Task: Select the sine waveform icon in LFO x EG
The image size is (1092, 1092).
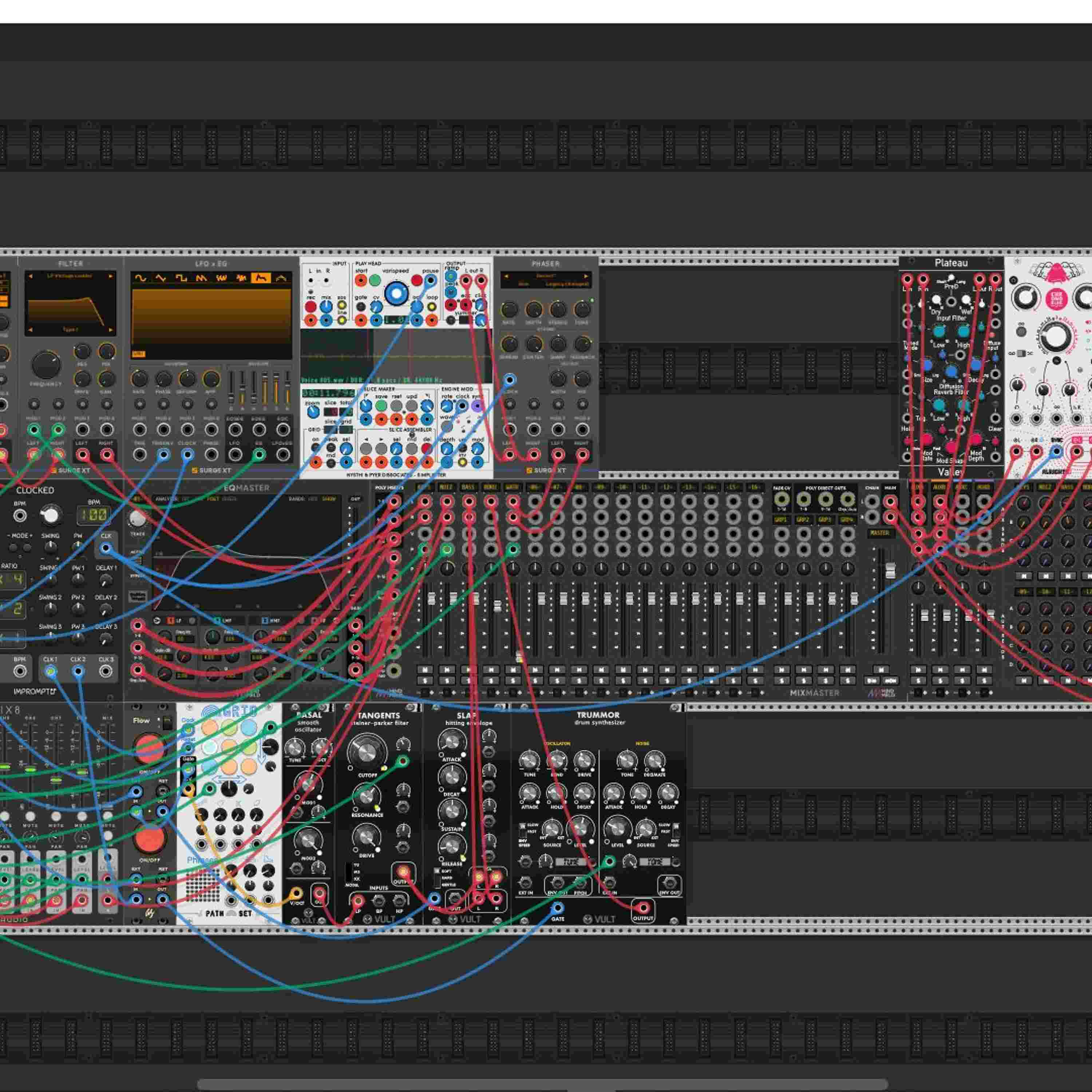Action: pos(141,278)
